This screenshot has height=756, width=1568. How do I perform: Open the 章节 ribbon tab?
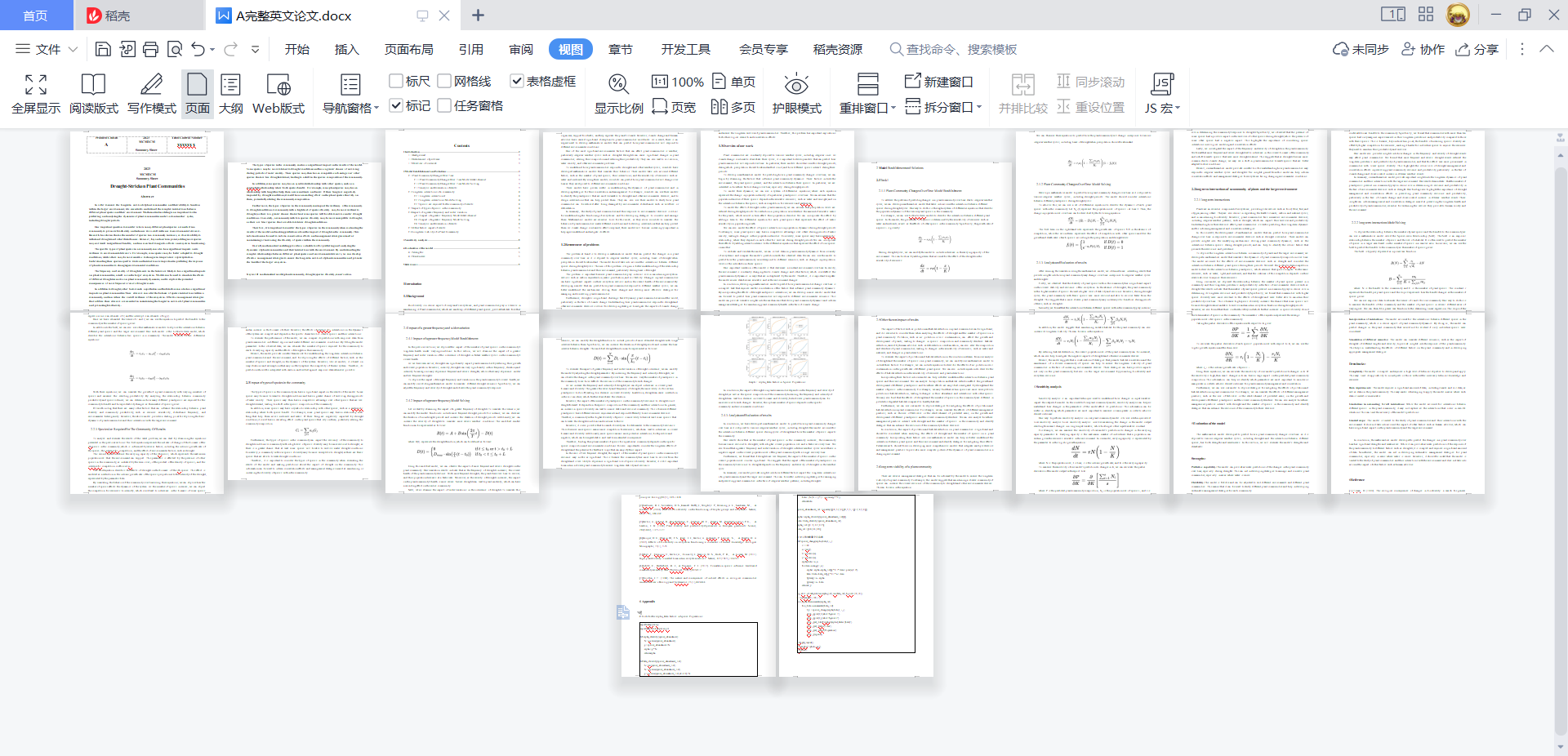(621, 50)
